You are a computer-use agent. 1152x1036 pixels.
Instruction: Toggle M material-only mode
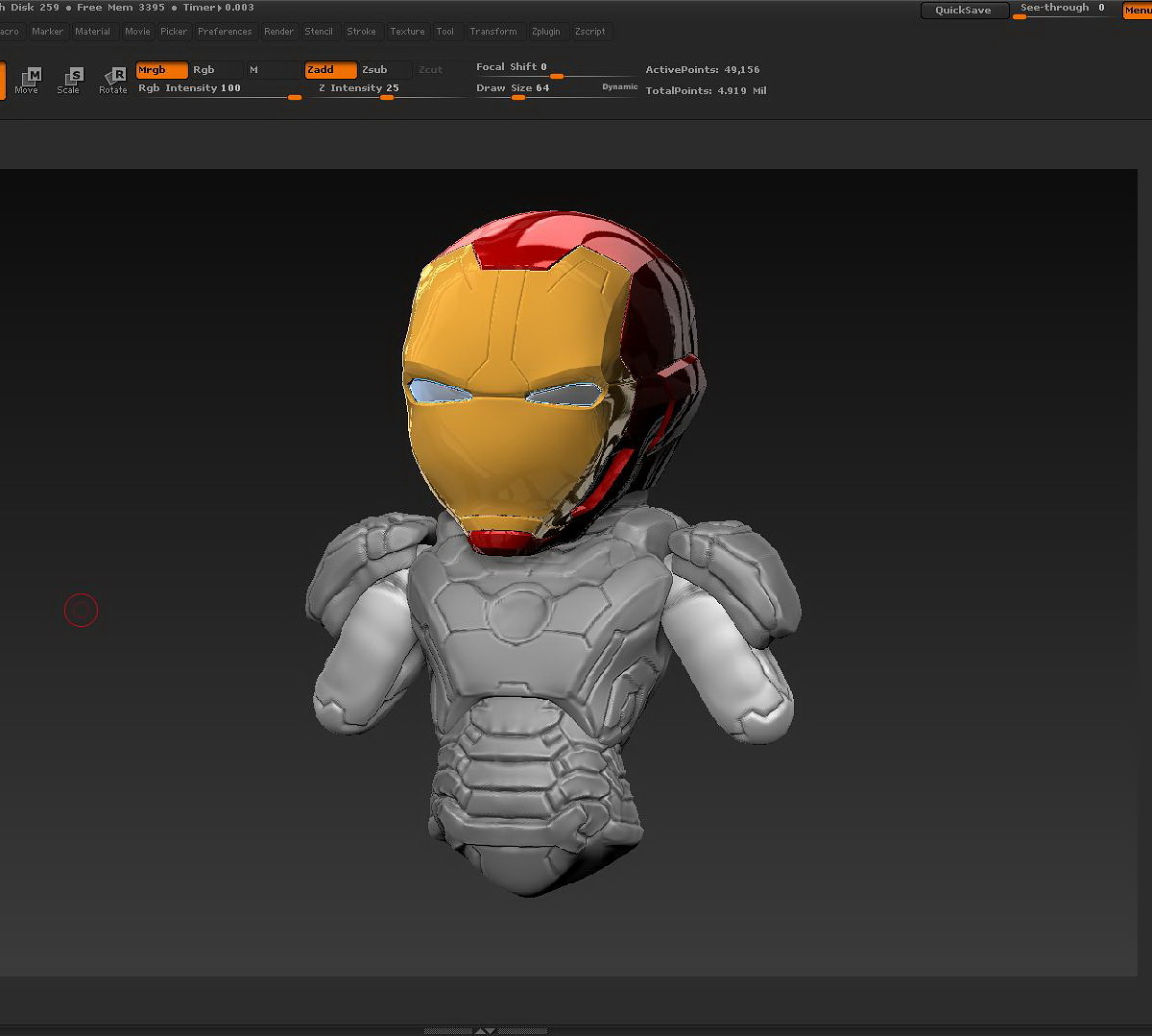[x=274, y=70]
